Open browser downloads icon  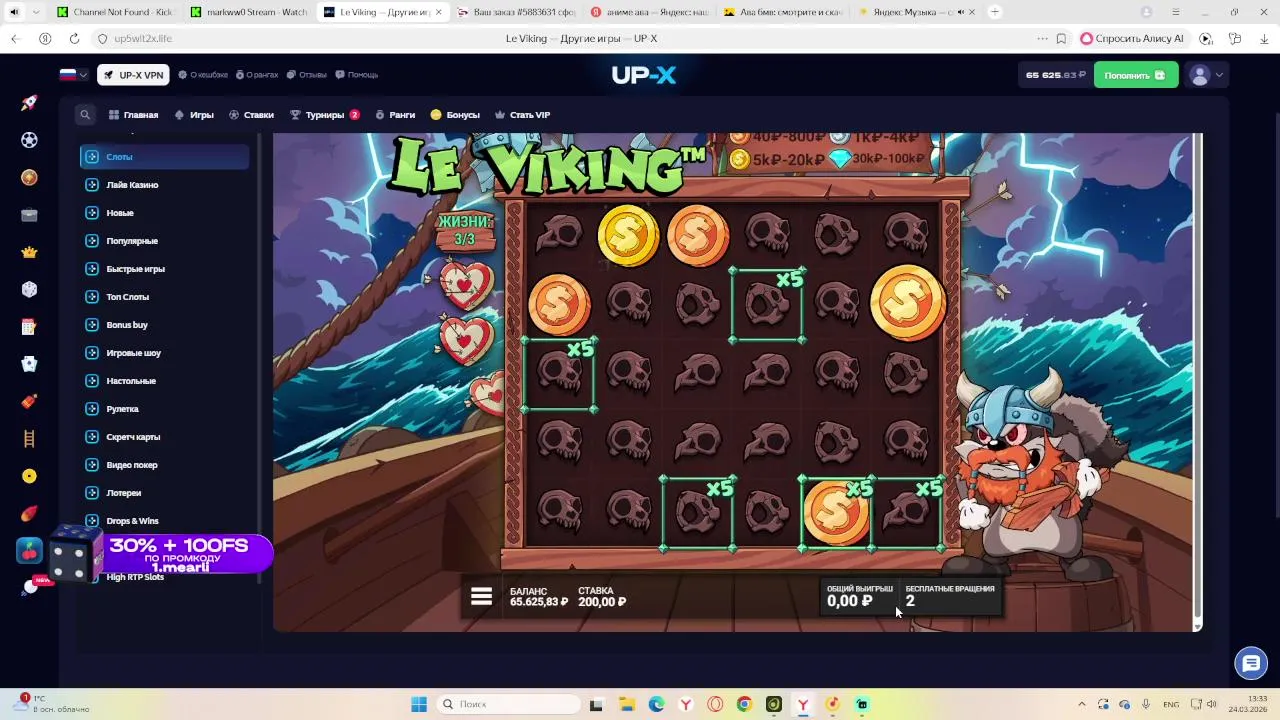point(1264,38)
